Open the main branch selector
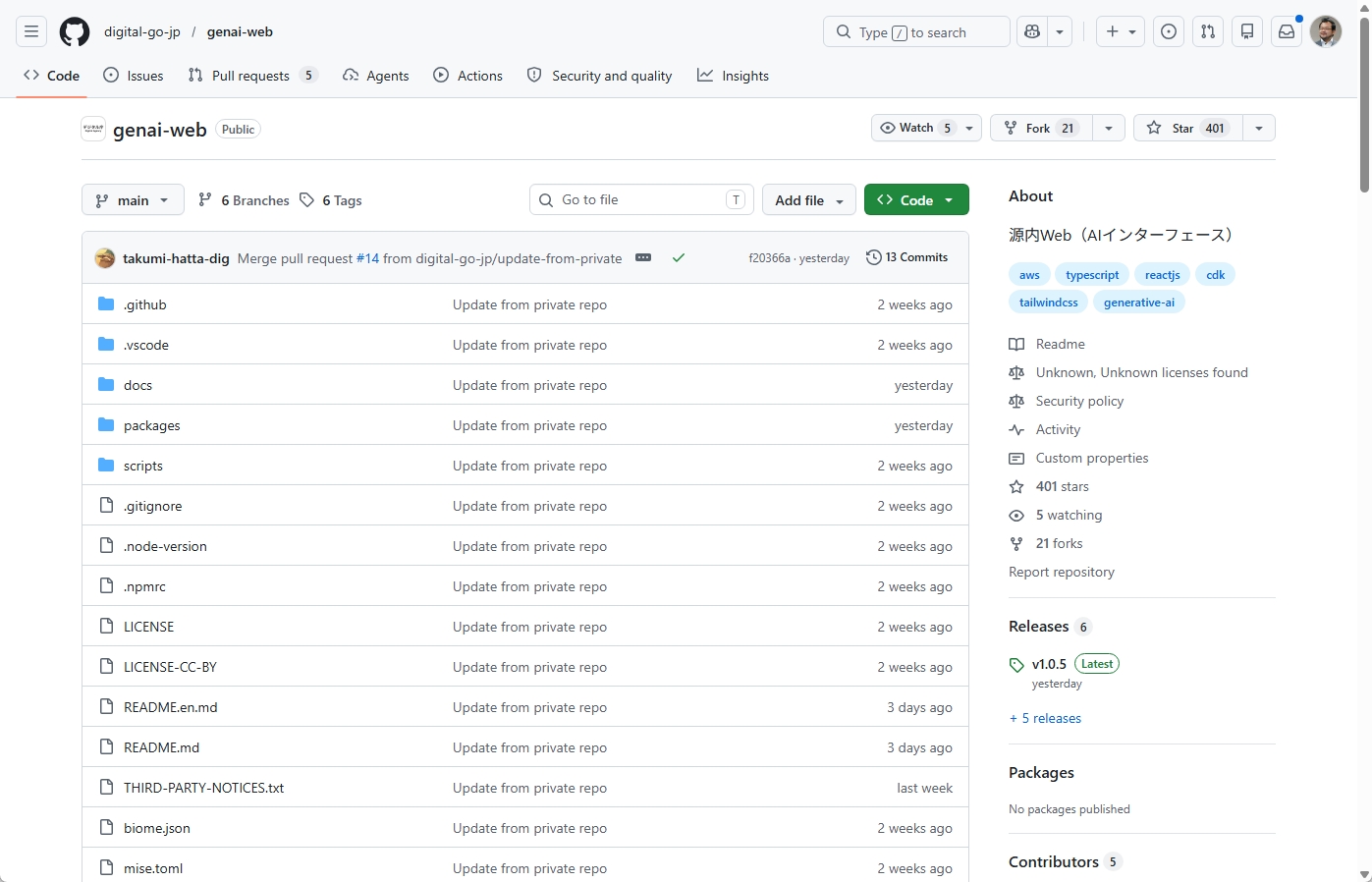1372x882 pixels. click(133, 200)
